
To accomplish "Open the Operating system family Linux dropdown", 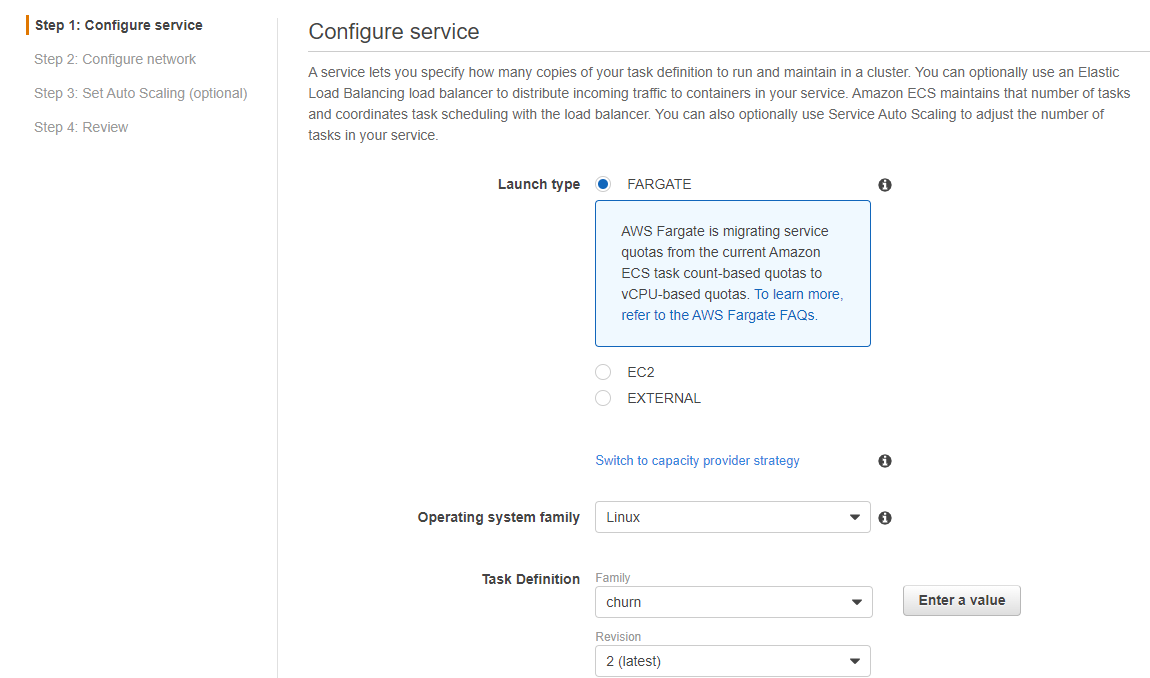I will [733, 517].
